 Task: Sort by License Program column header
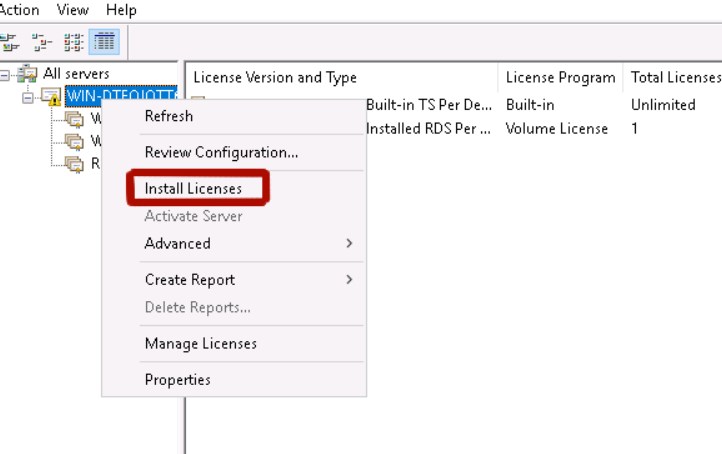coord(560,77)
